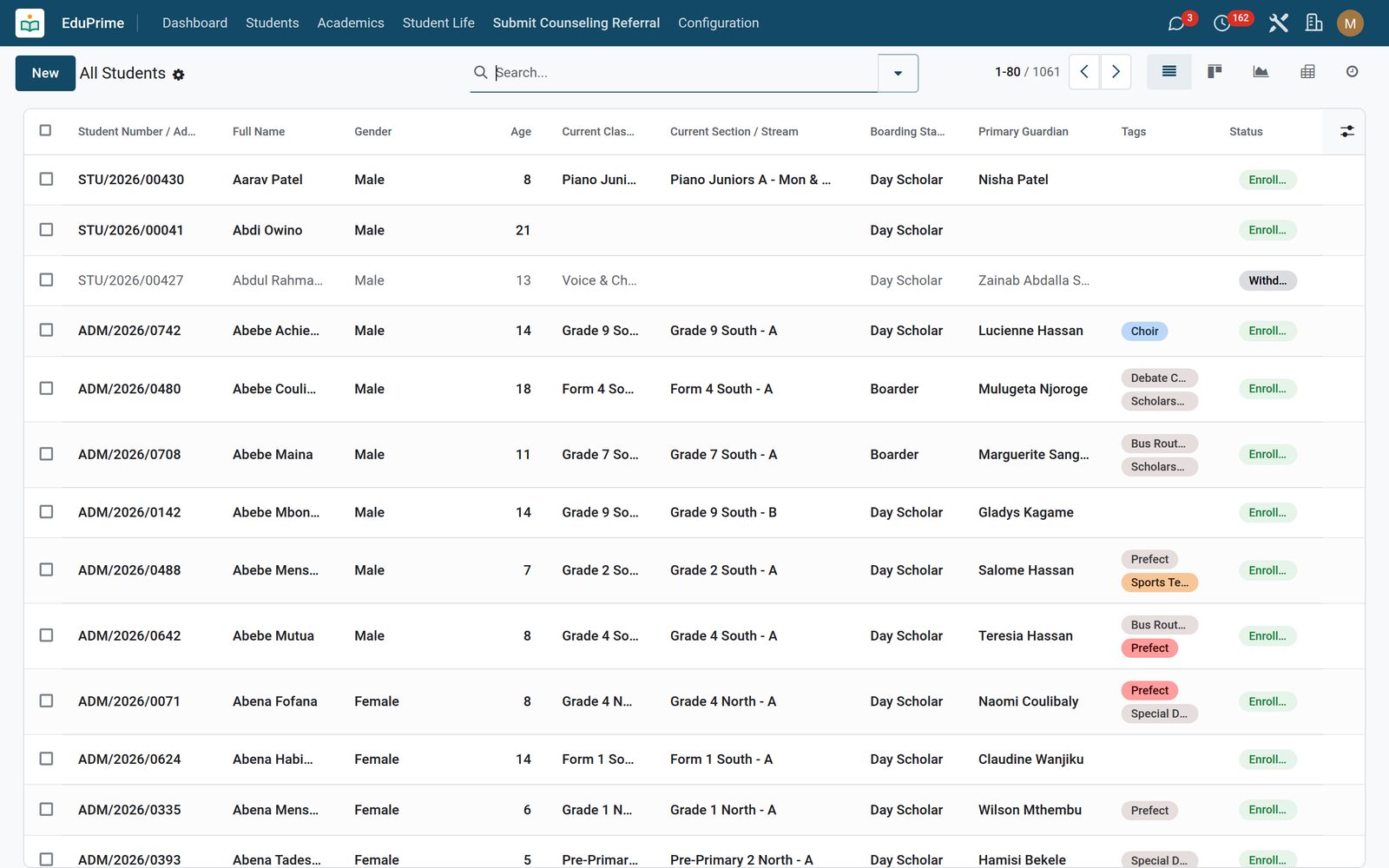
Task: Open optional columns adjust icon
Action: pyautogui.click(x=1346, y=131)
